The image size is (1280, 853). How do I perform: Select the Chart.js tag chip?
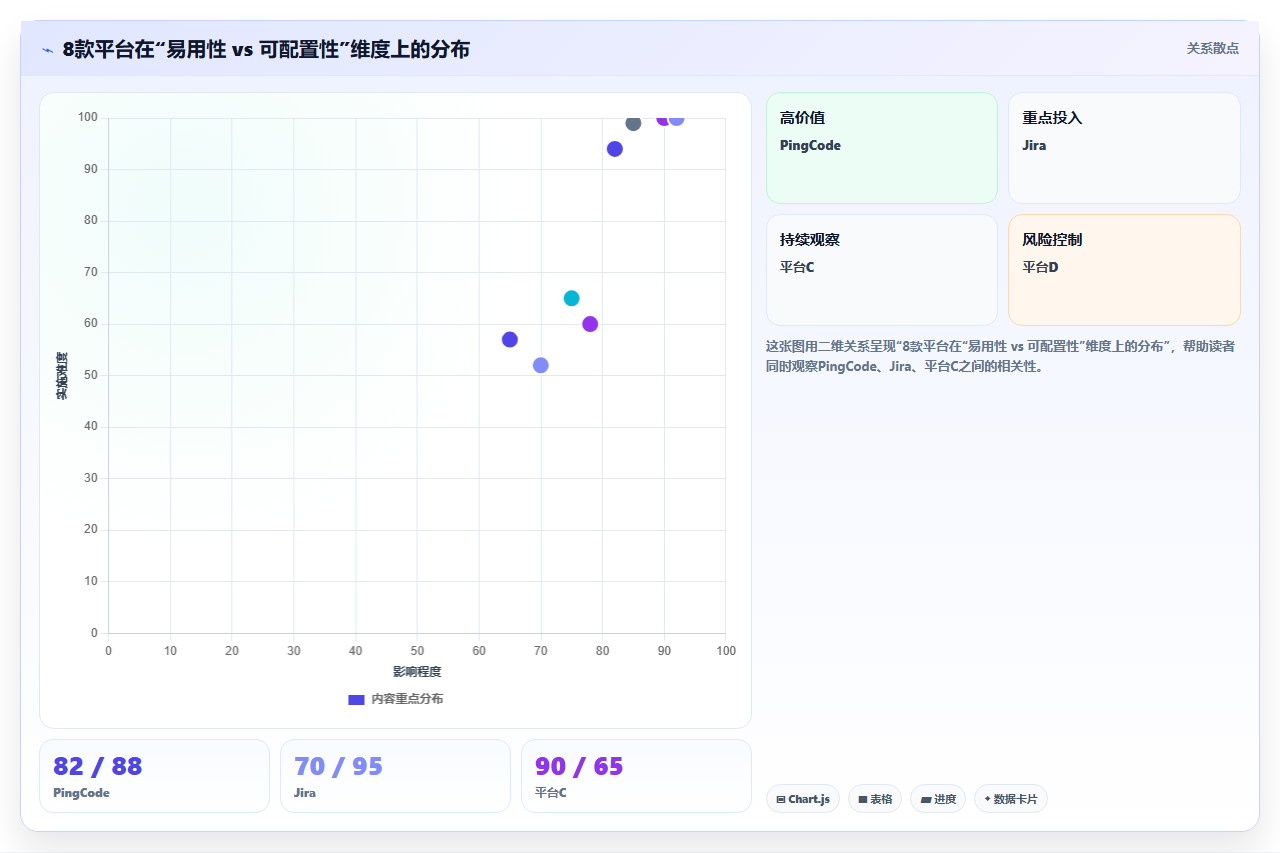[803, 799]
